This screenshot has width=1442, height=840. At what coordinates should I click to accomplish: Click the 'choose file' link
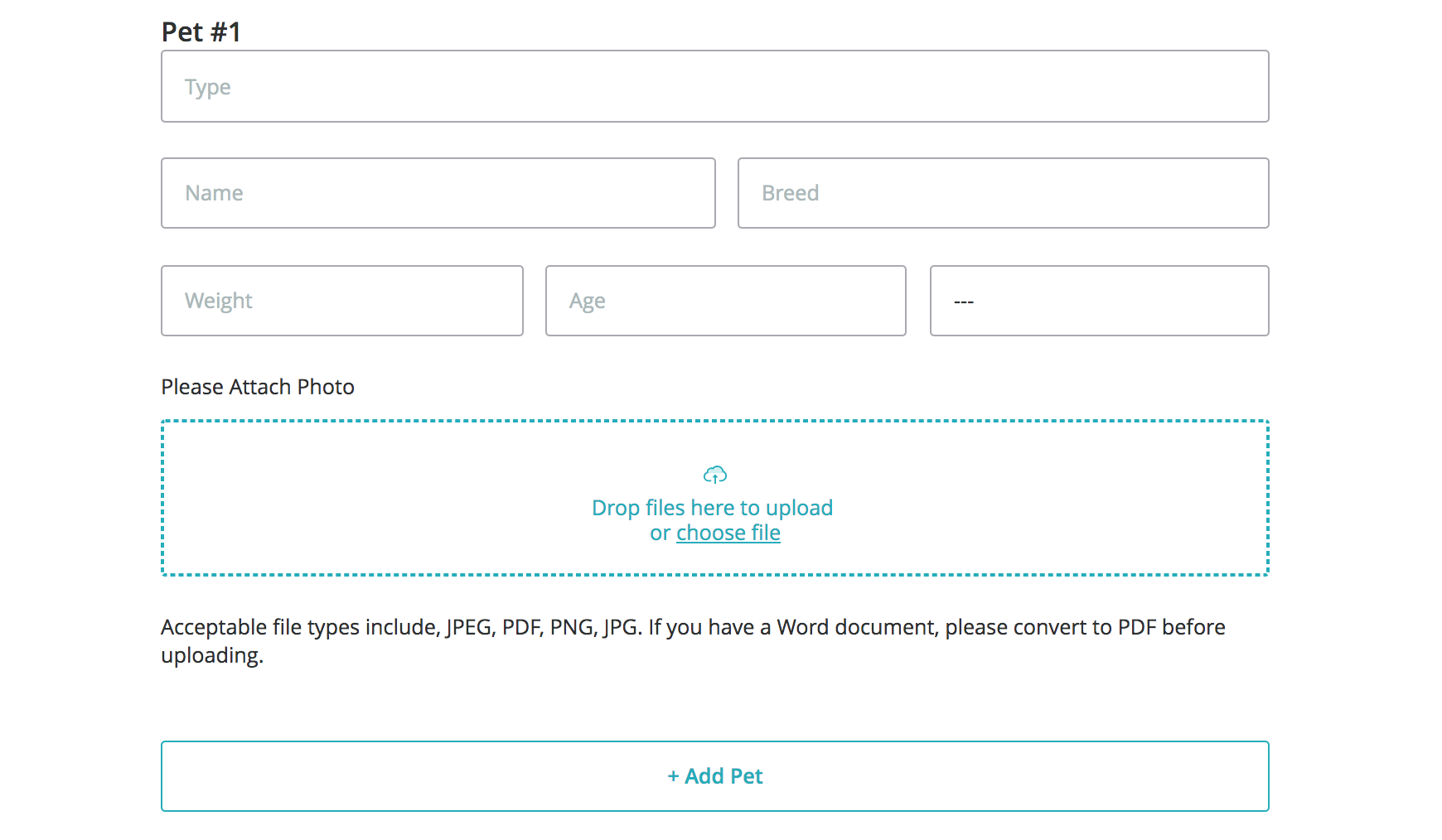point(728,533)
